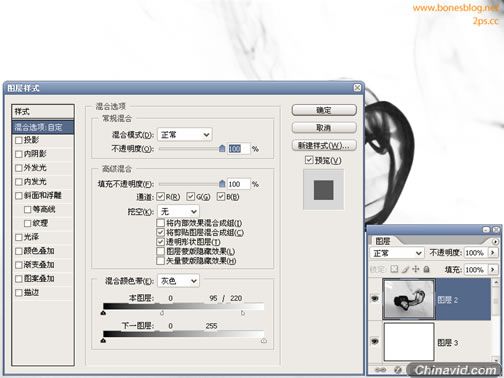Viewport: 504px width, 378px height.
Task: Uncheck 将剪贴图层混合成组 option
Action: (160, 232)
